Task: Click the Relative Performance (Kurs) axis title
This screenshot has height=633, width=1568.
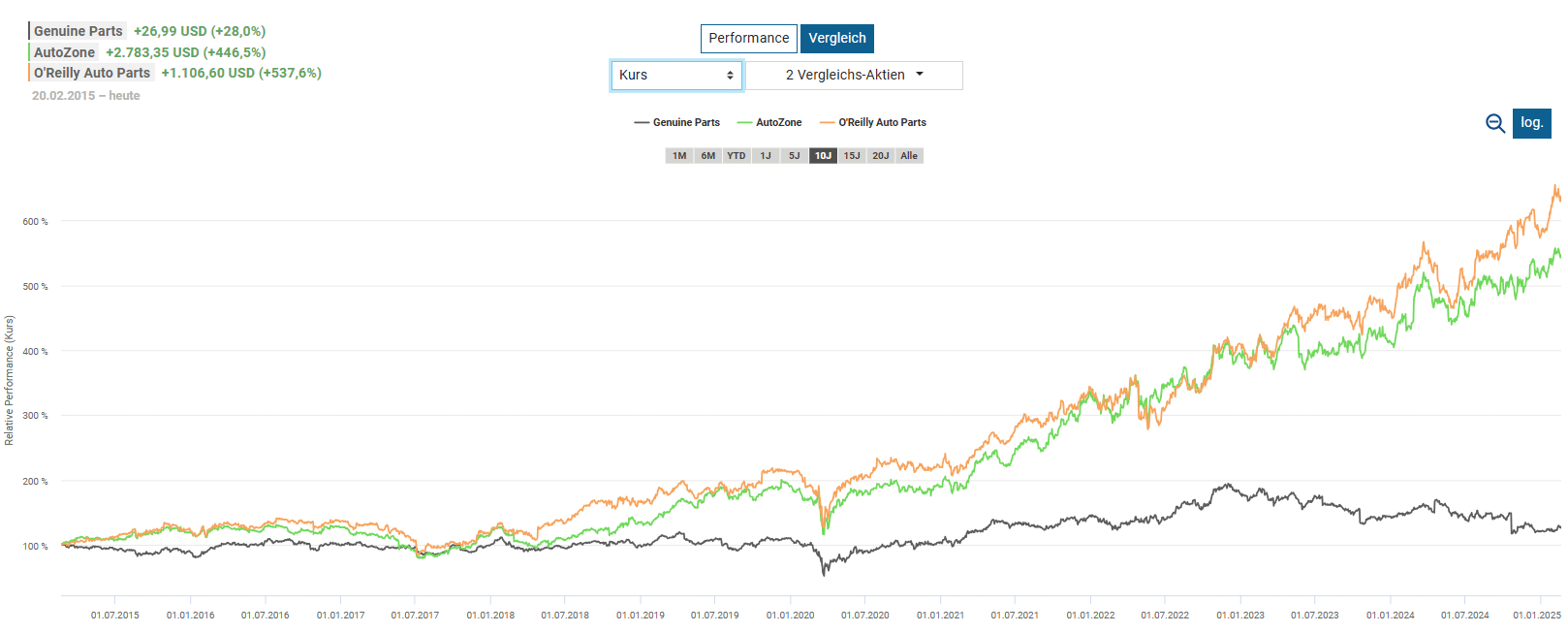Action: click(10, 380)
